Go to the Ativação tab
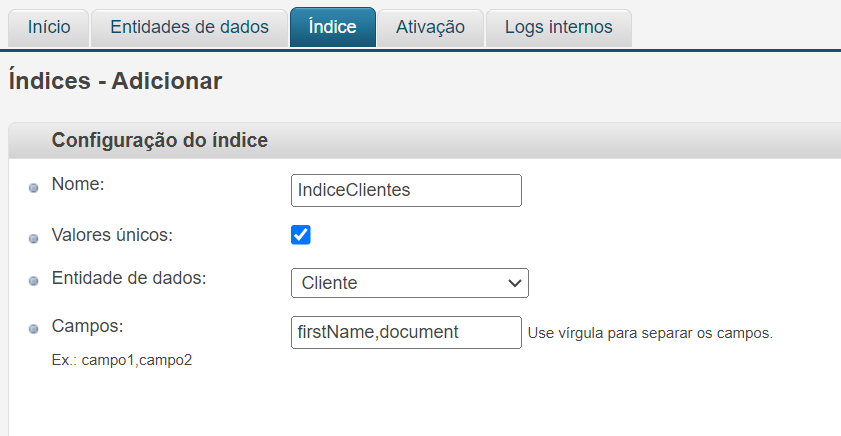The width and height of the screenshot is (841, 436). 430,27
